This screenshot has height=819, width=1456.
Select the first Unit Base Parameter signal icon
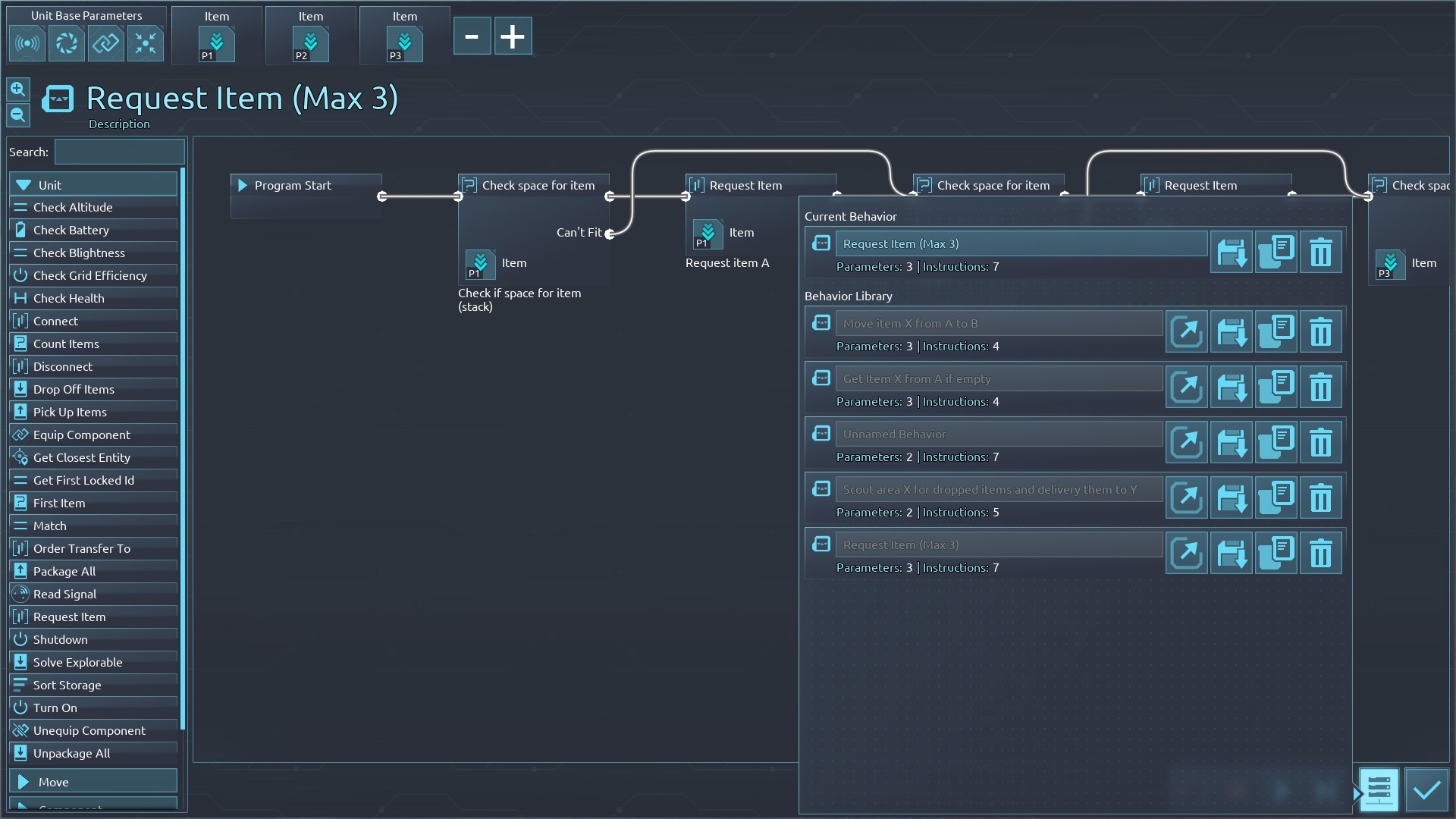tap(27, 43)
